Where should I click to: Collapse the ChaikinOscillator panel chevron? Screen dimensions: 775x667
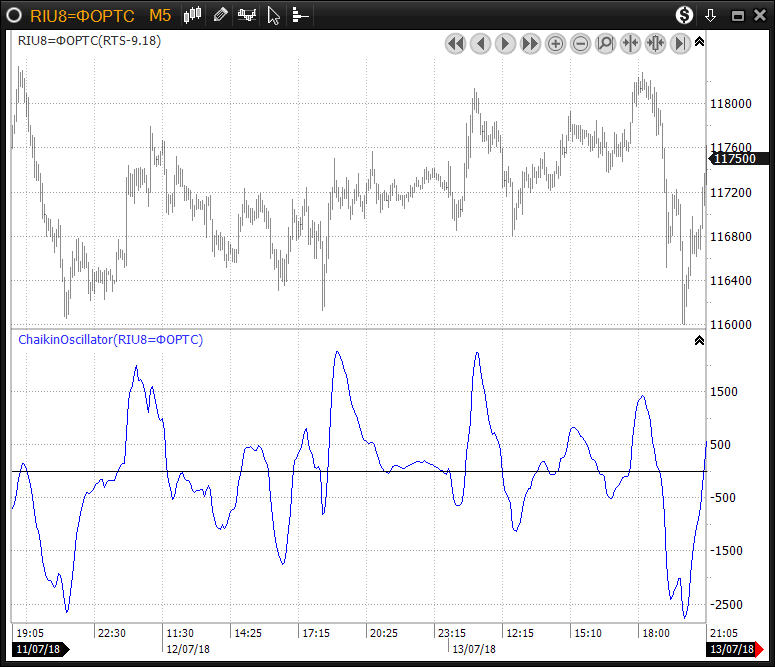[x=699, y=341]
